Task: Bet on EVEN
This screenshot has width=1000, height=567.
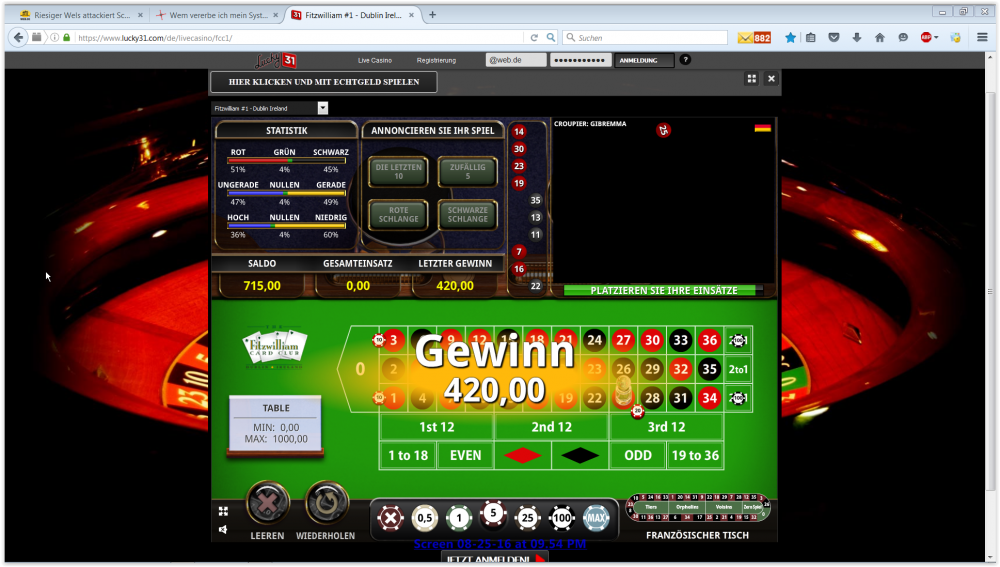Action: pos(466,455)
